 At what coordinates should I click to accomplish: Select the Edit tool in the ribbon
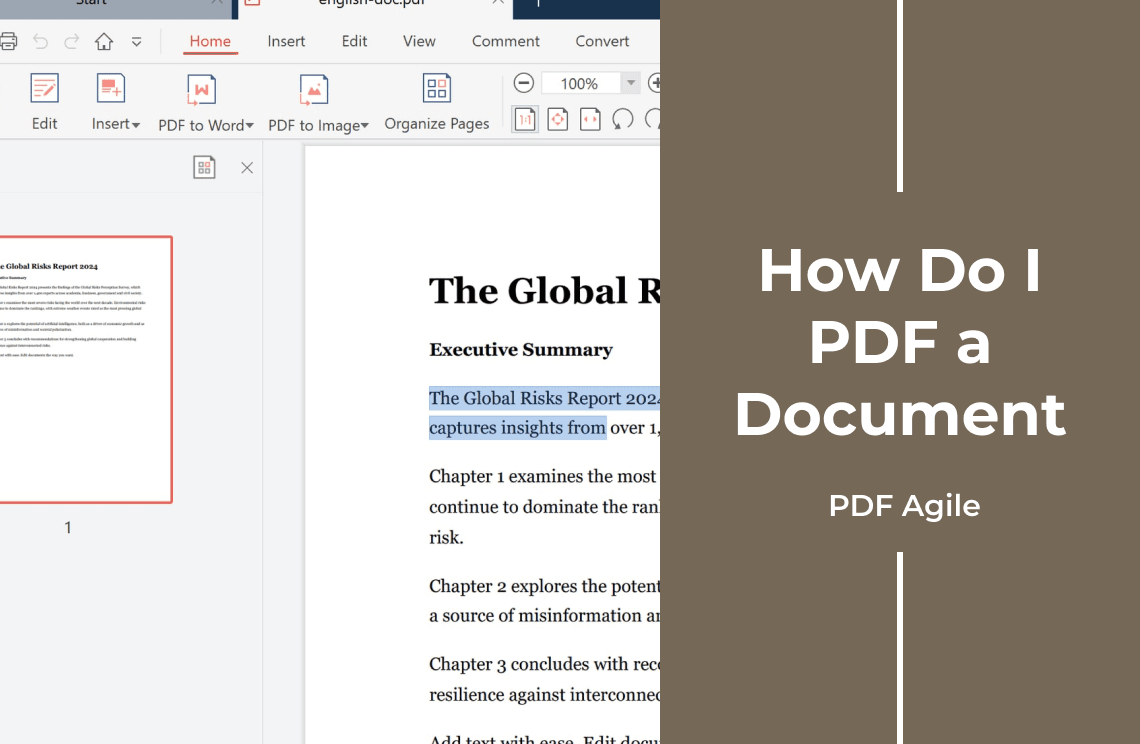44,101
